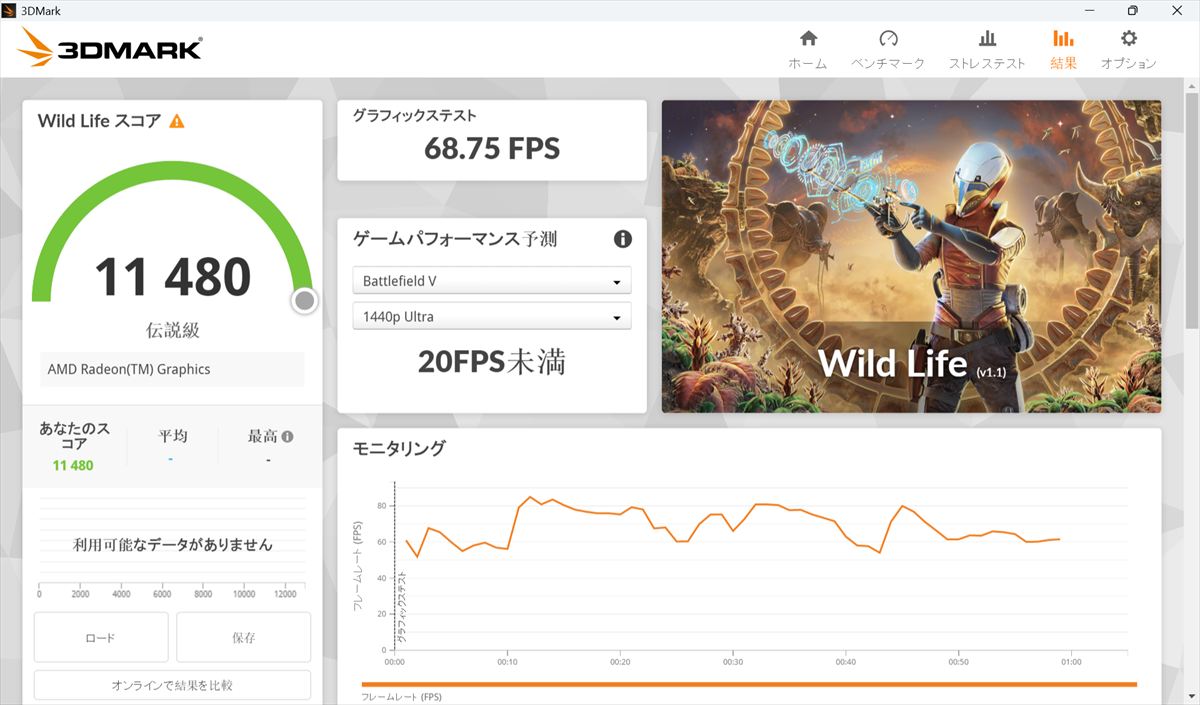The image size is (1200, 705).
Task: Click the 伝説級 rating label
Action: pyautogui.click(x=173, y=330)
